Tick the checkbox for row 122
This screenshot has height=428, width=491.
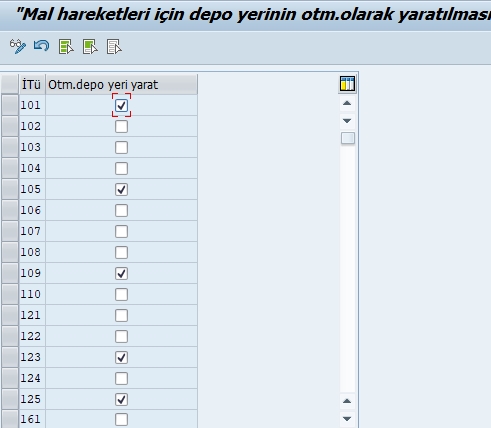[121, 337]
